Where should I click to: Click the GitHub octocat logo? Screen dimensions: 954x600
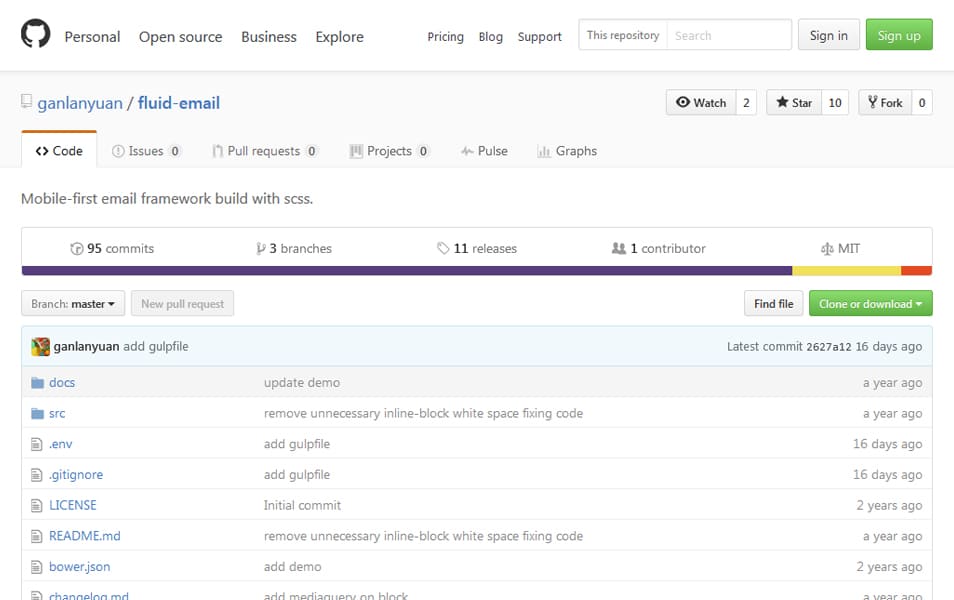click(37, 33)
